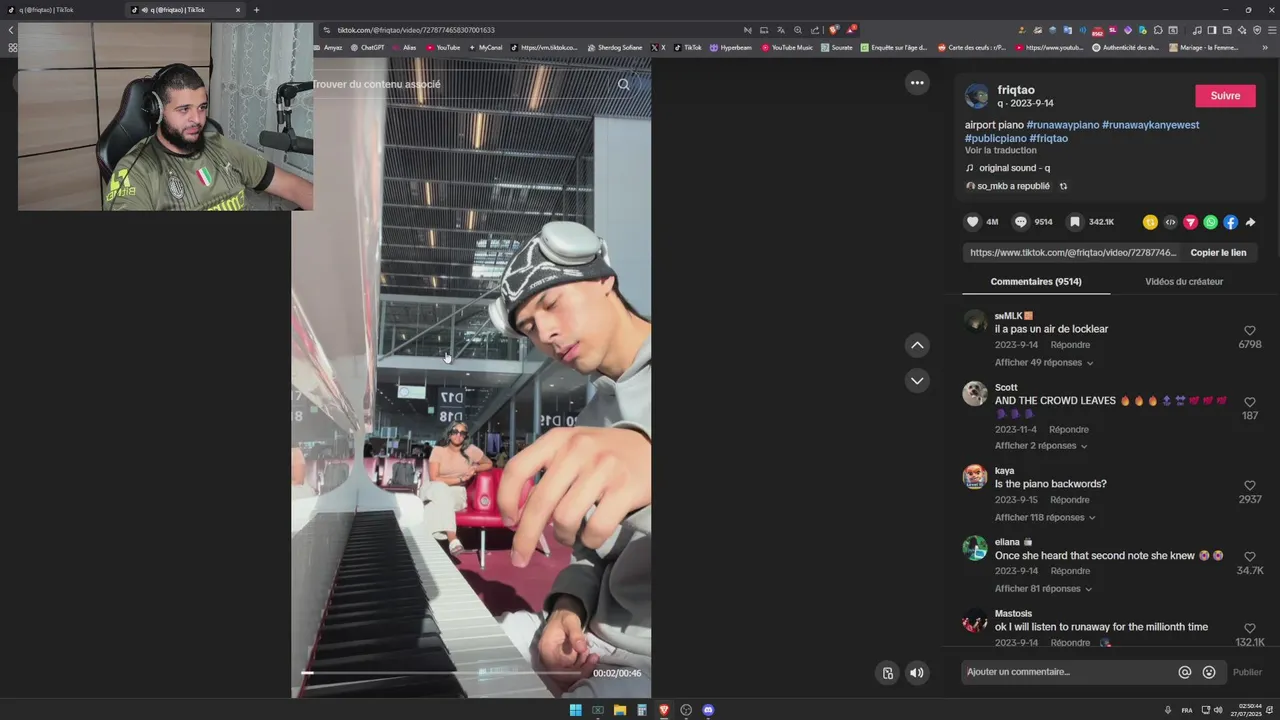Select the 'Commentaires (9514)' tab

[1036, 282]
